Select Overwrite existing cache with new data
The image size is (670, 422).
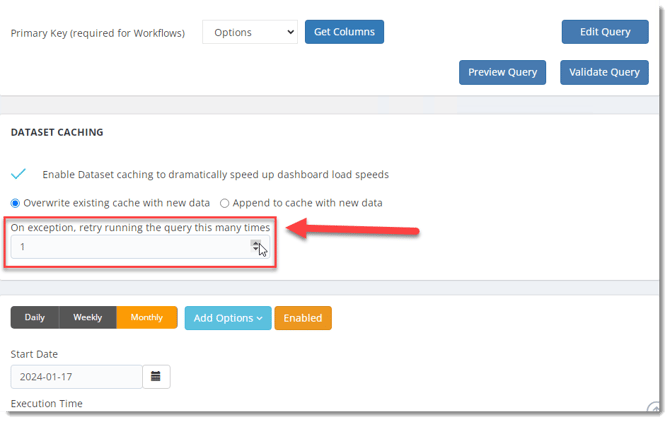(16, 203)
